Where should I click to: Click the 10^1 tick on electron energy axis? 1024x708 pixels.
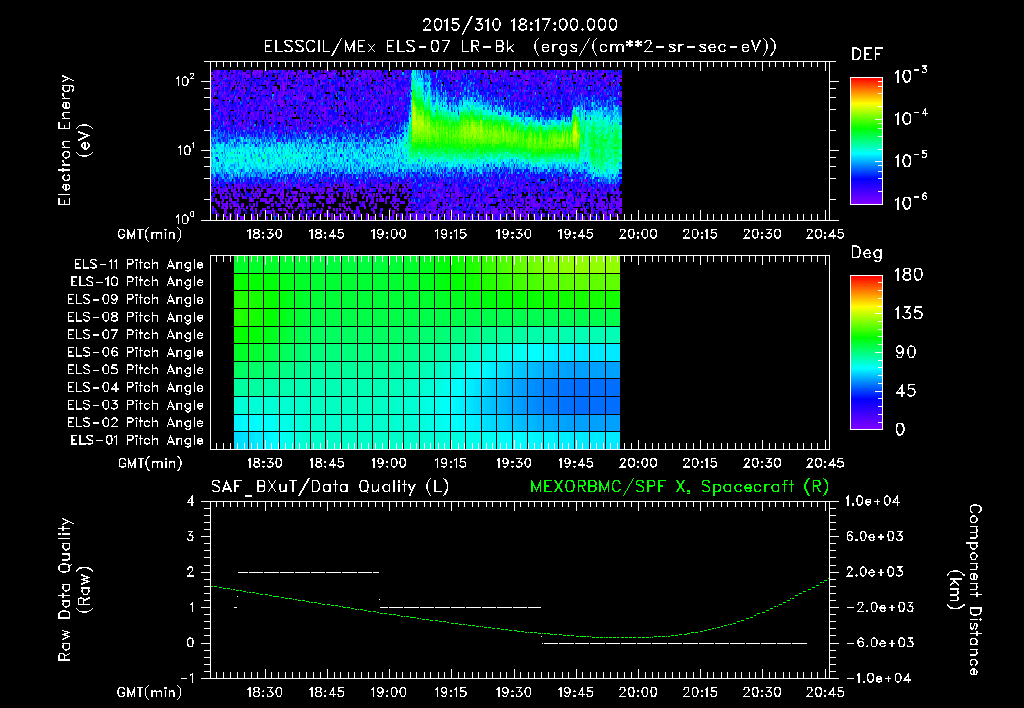click(x=185, y=150)
